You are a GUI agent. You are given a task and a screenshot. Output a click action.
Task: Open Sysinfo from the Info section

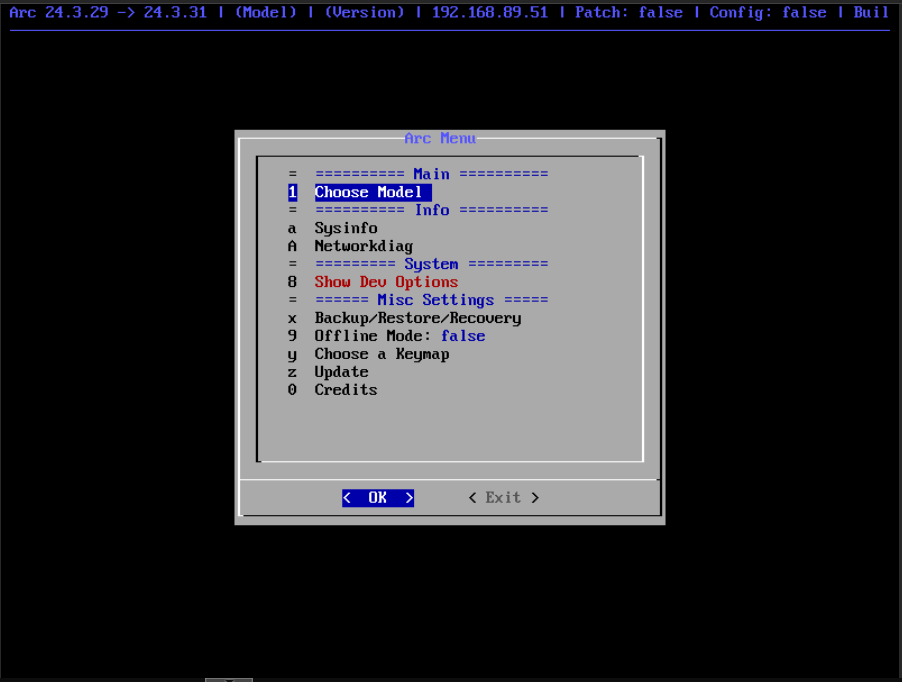tap(346, 228)
